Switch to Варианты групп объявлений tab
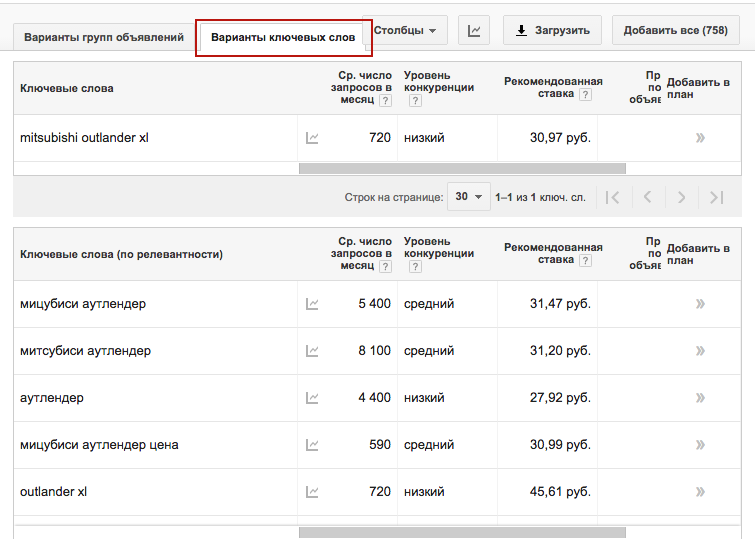 [x=104, y=37]
